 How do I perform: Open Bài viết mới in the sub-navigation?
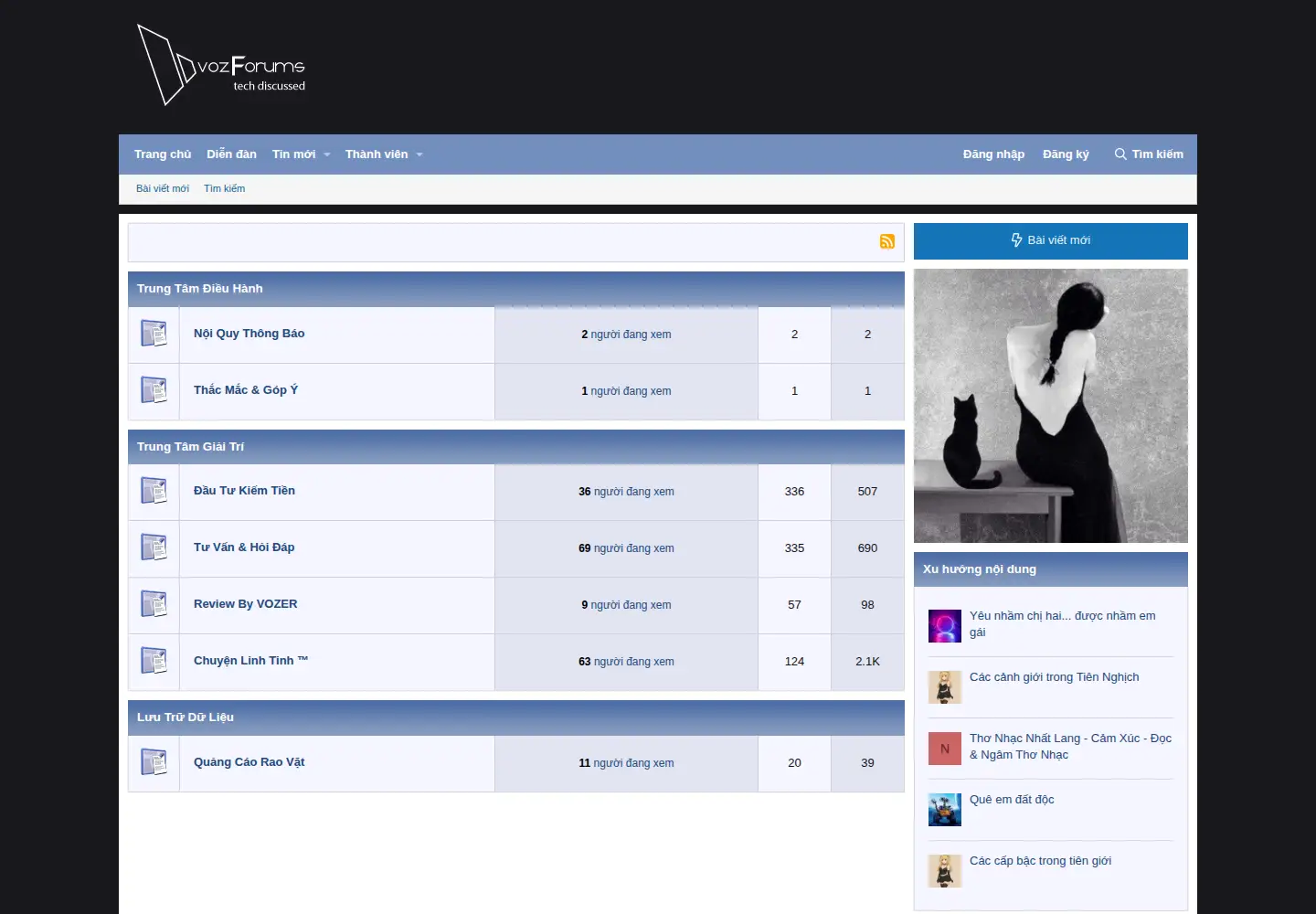pyautogui.click(x=163, y=188)
